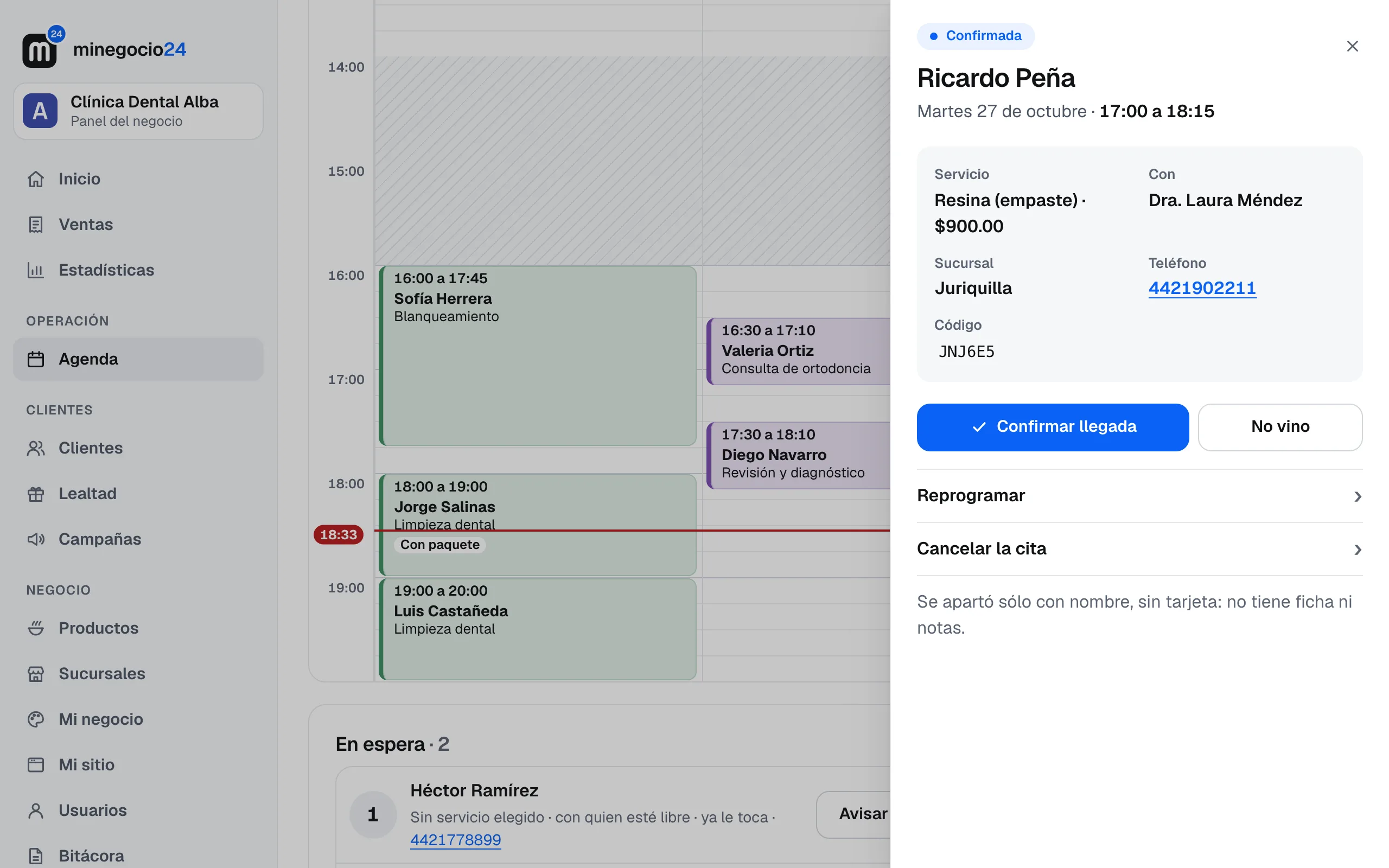Click the Lealtad gift icon
This screenshot has height=868, width=1389.
(x=36, y=494)
